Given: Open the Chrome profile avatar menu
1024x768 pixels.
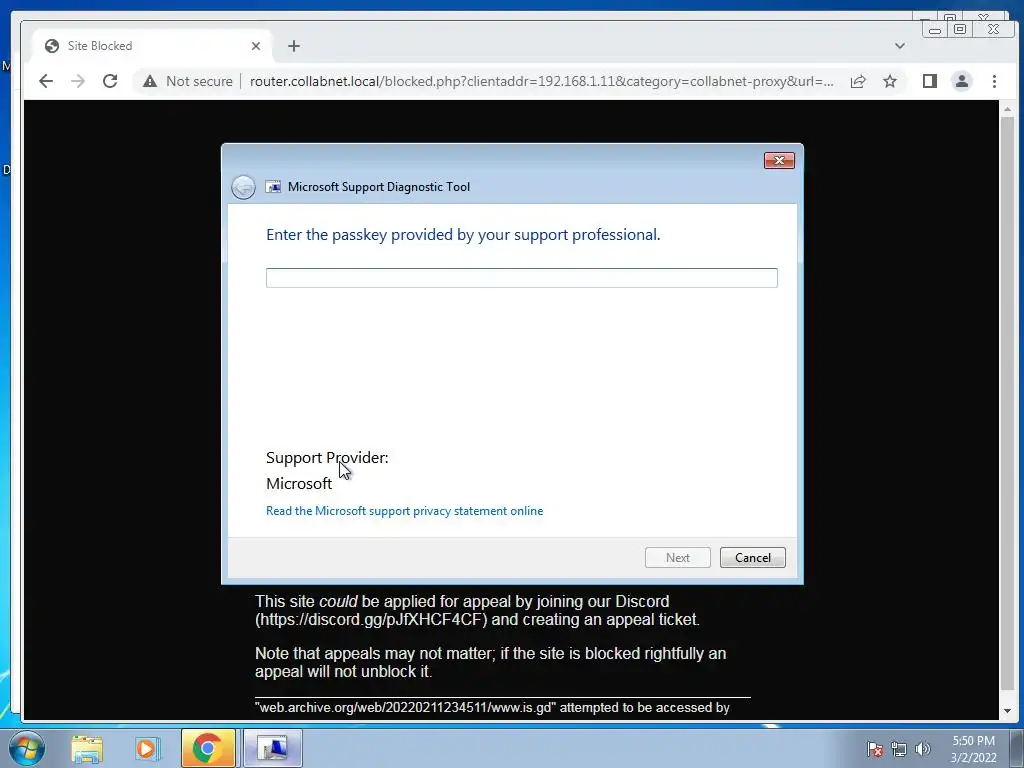Looking at the screenshot, I should click(x=961, y=81).
